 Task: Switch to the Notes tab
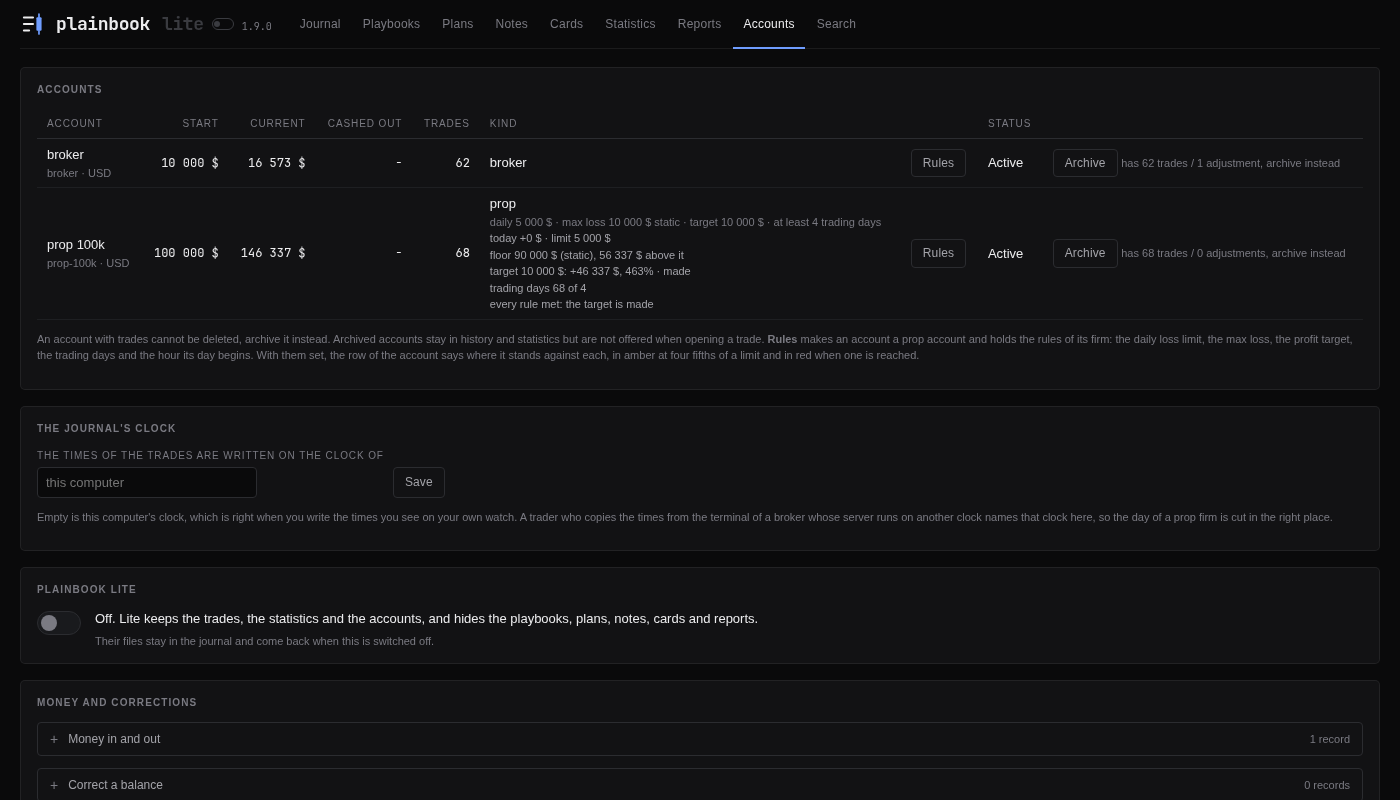click(512, 24)
